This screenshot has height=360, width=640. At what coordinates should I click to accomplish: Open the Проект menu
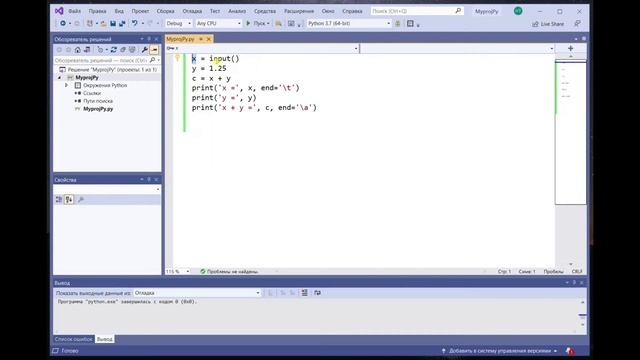point(140,11)
